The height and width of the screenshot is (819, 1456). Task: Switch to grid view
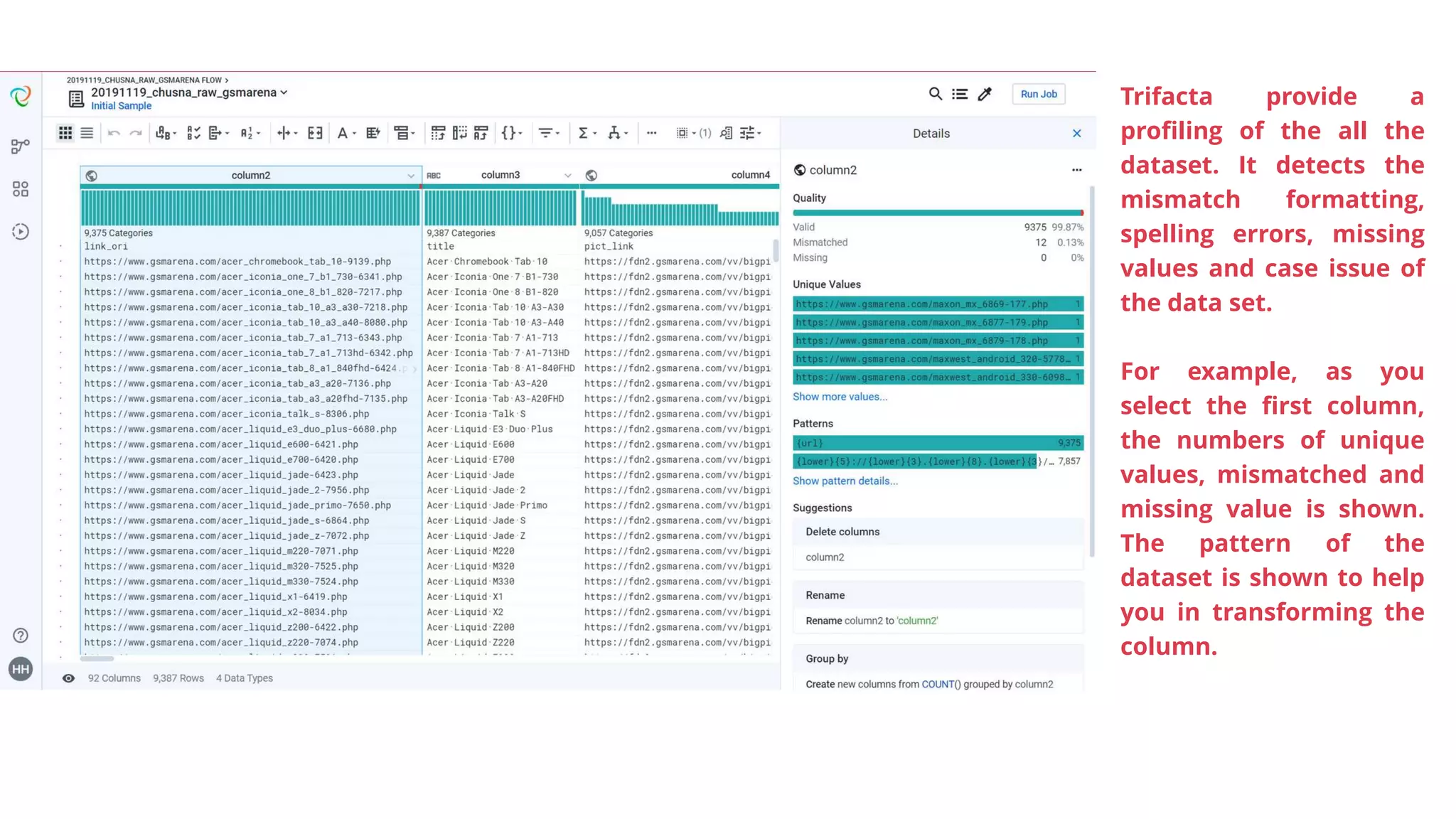[x=65, y=133]
